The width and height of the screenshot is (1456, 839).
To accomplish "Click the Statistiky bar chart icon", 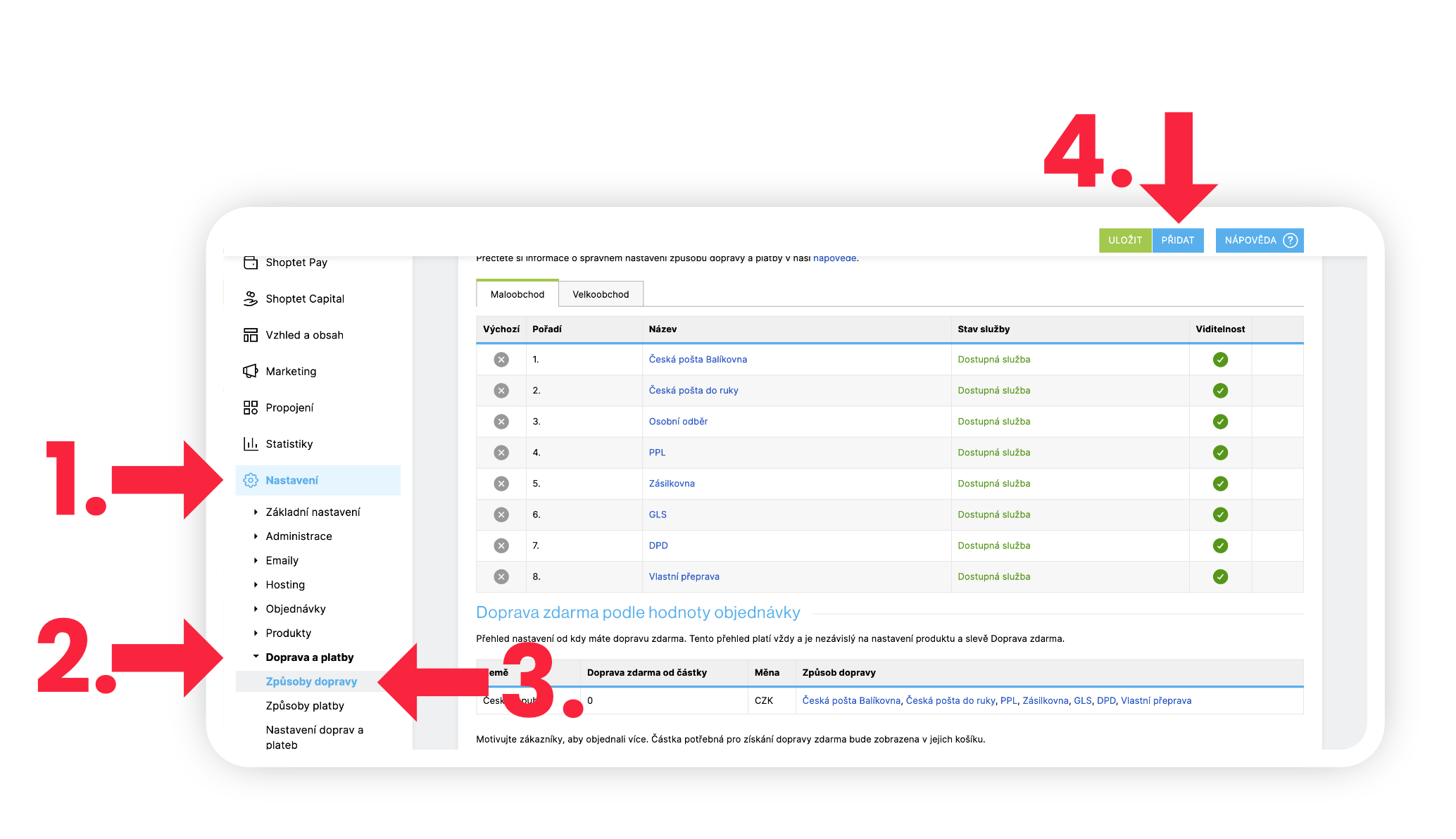I will point(251,443).
